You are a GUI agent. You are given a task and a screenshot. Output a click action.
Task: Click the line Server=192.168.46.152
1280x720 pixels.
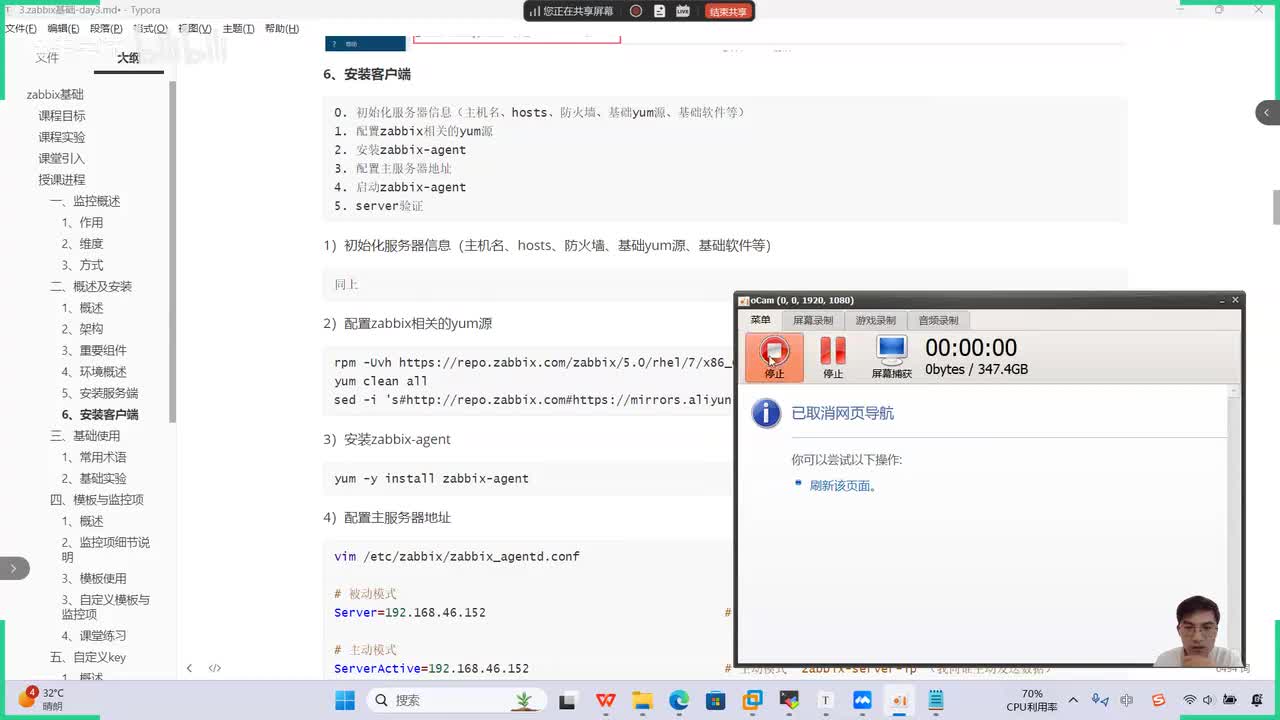(x=410, y=612)
